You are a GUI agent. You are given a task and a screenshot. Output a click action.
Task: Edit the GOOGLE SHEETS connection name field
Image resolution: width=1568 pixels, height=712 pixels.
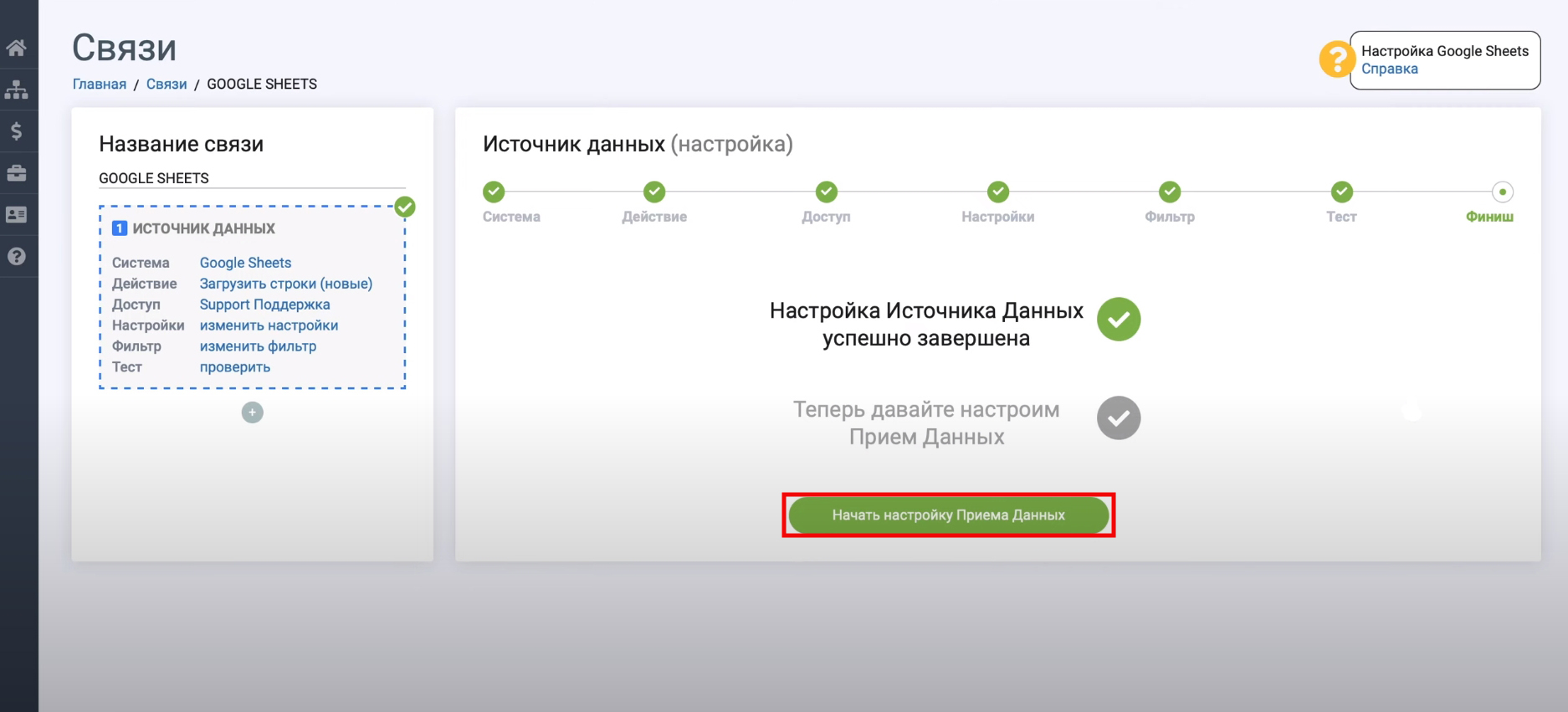click(x=252, y=178)
